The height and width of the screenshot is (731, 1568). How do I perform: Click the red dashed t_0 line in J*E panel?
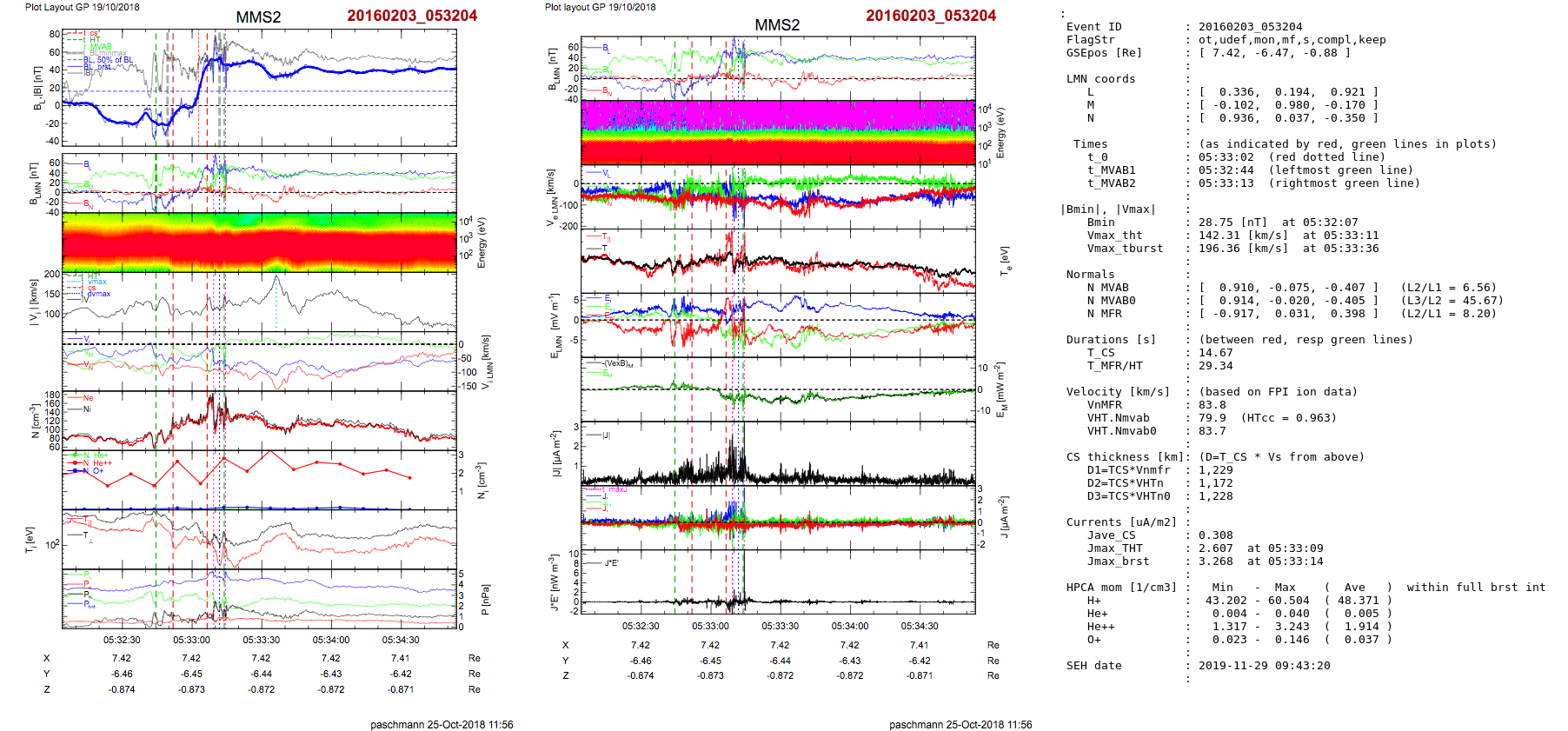point(692,582)
